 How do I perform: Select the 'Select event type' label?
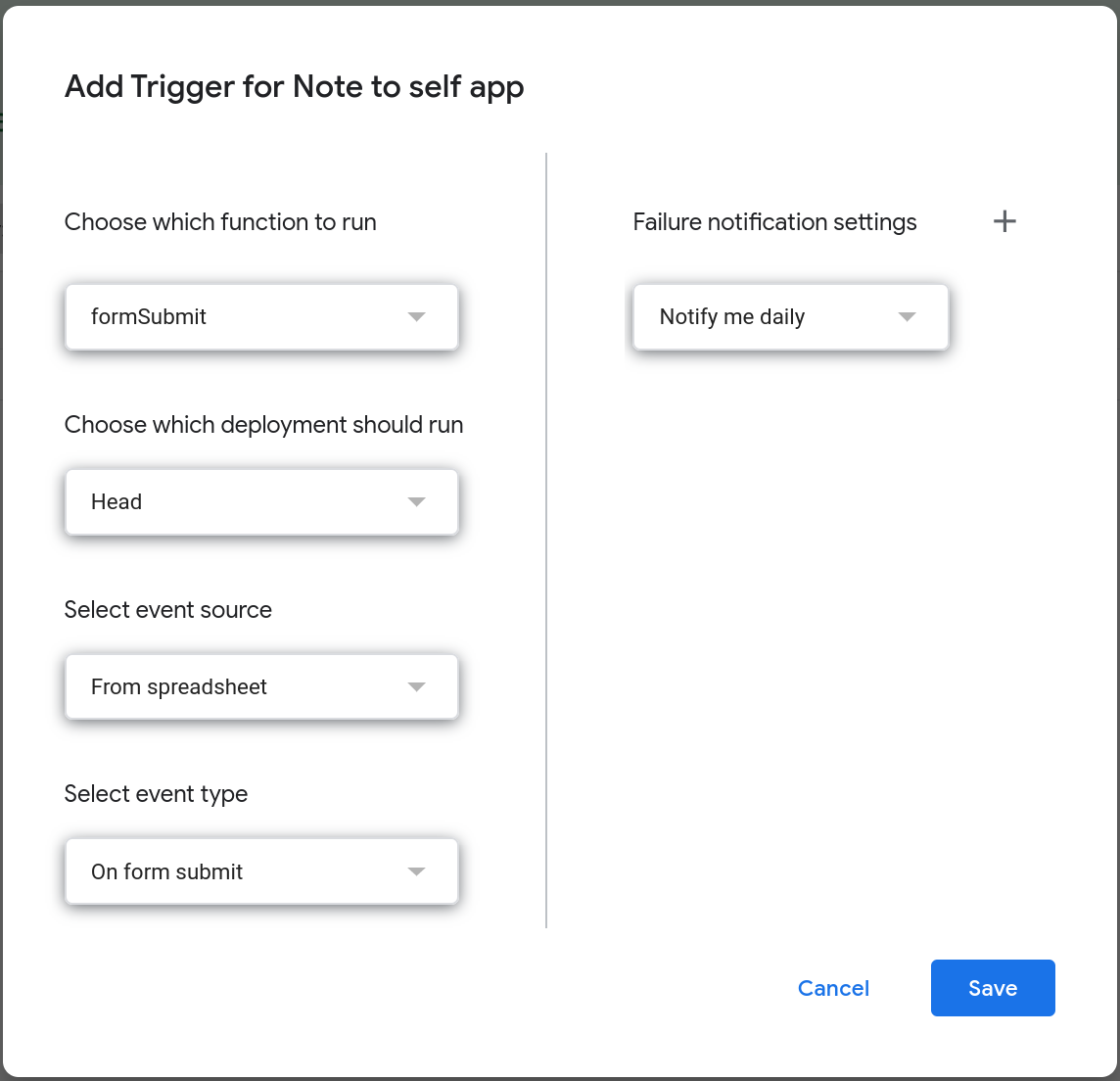156,794
